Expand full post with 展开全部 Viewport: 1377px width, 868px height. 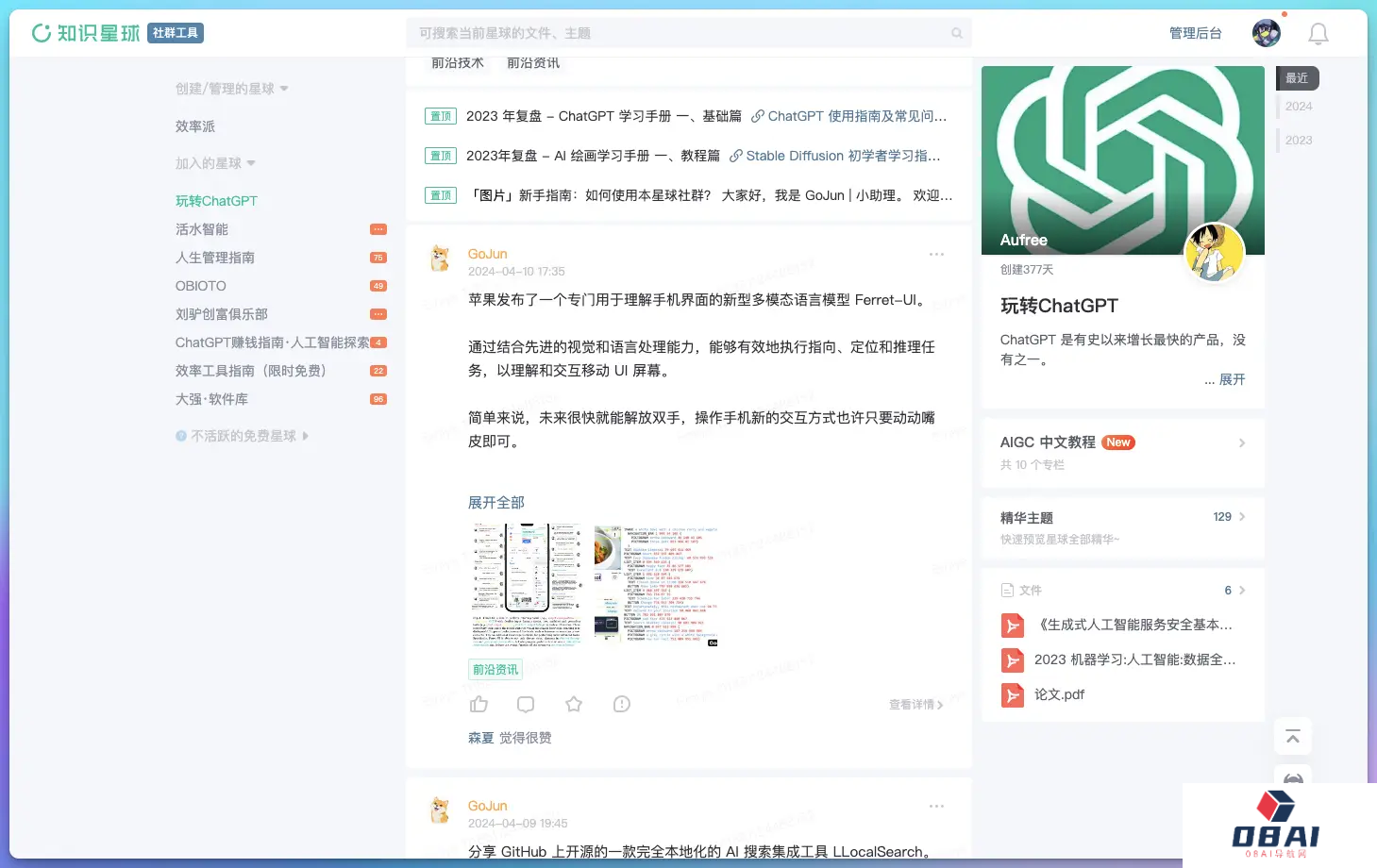(496, 503)
